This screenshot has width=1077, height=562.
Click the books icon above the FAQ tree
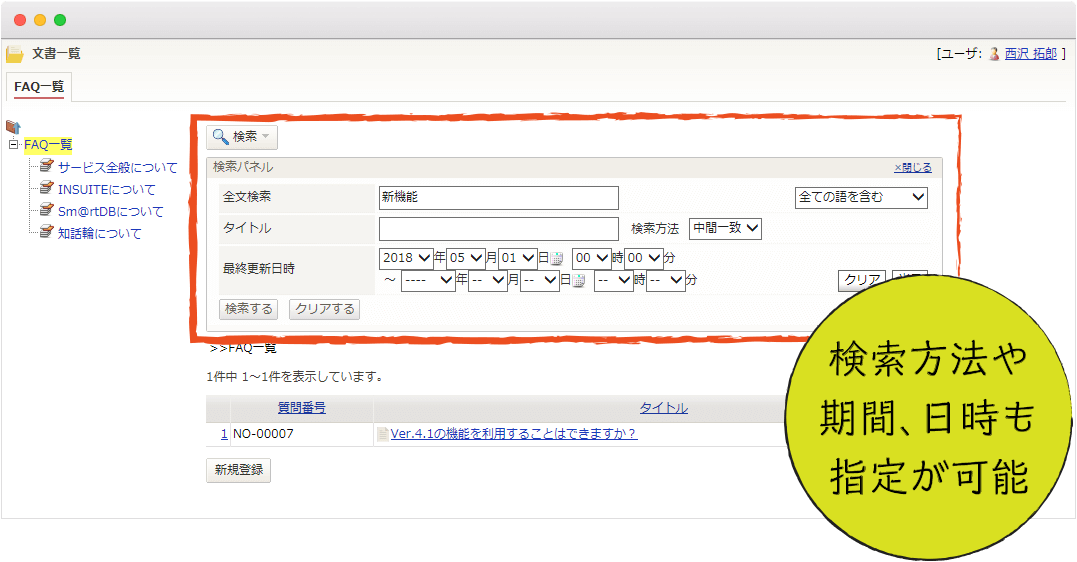(x=13, y=126)
